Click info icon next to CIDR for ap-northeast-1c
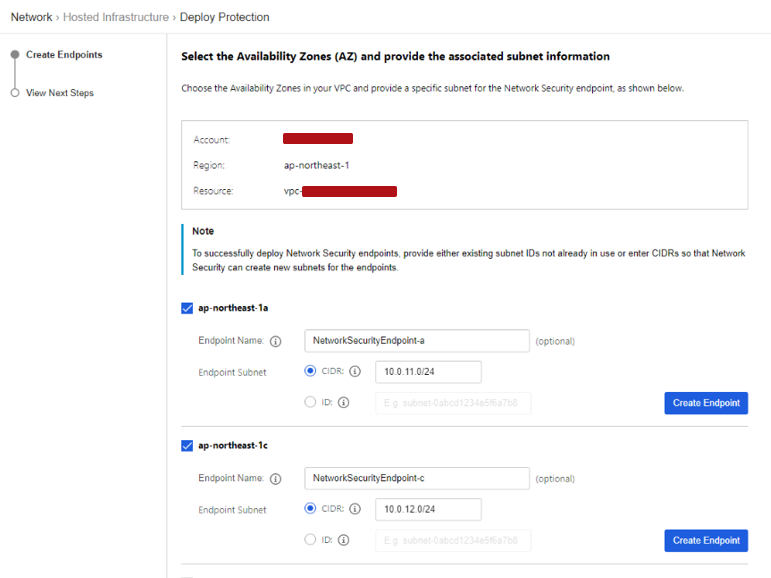 [x=355, y=510]
